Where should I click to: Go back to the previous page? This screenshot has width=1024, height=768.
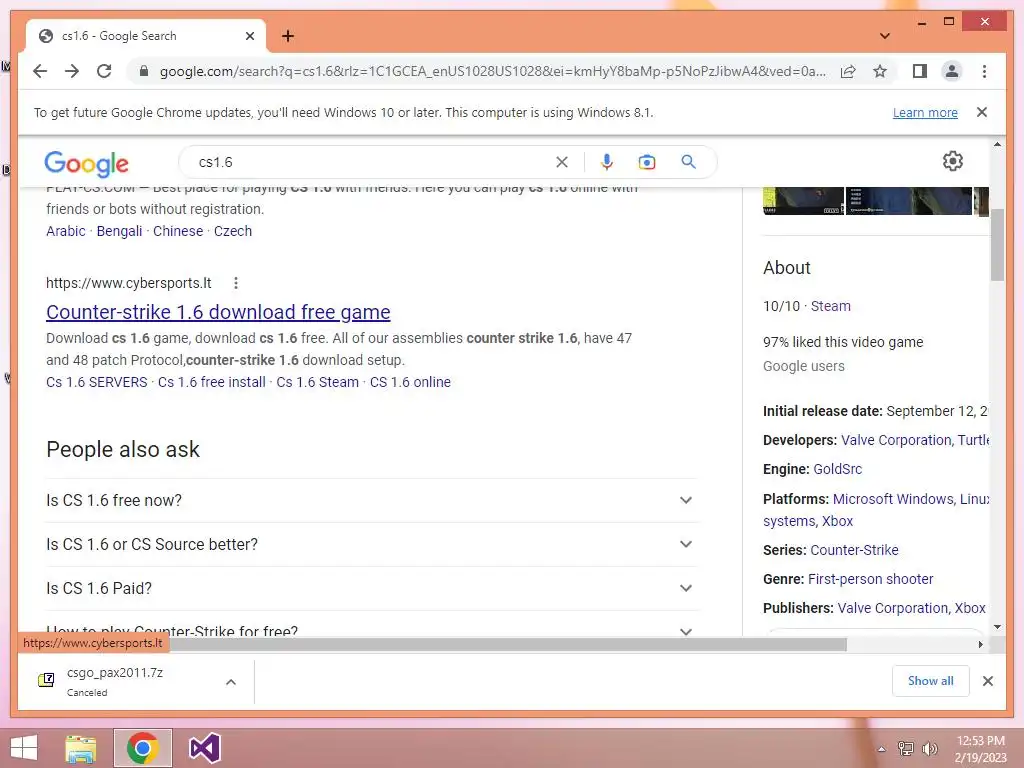(40, 71)
